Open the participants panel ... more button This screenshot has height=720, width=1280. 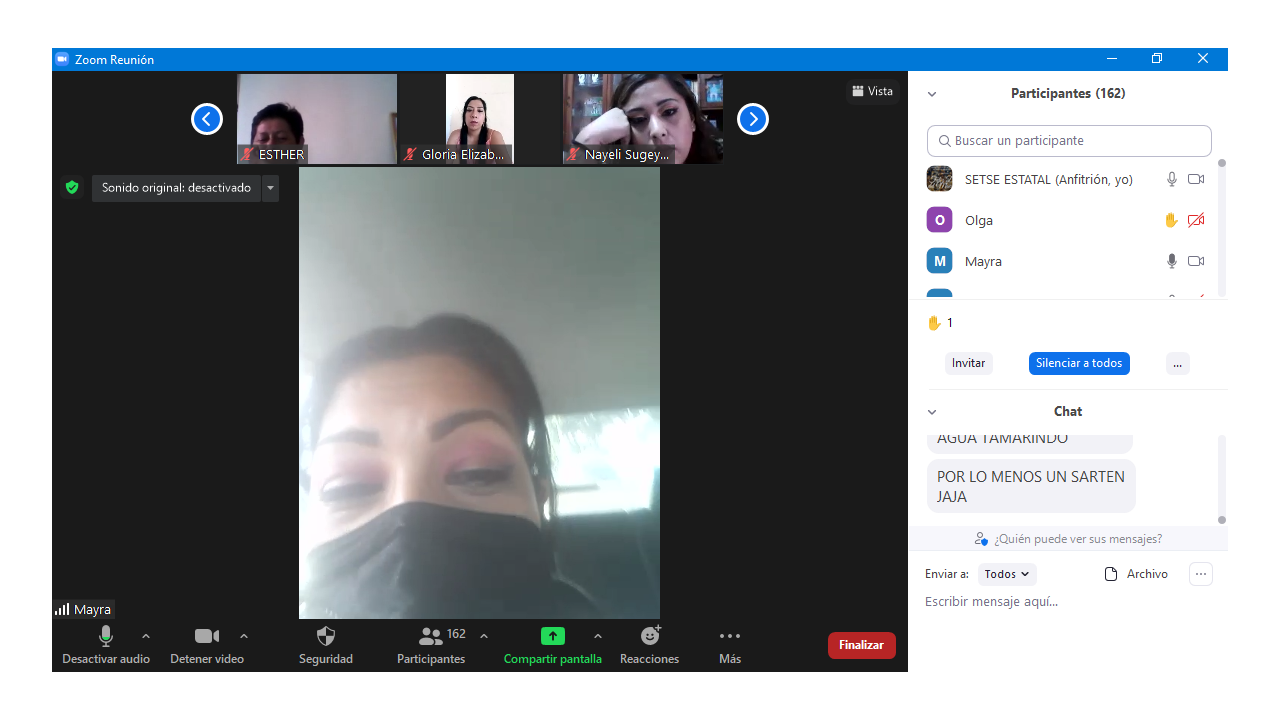pos(1177,364)
